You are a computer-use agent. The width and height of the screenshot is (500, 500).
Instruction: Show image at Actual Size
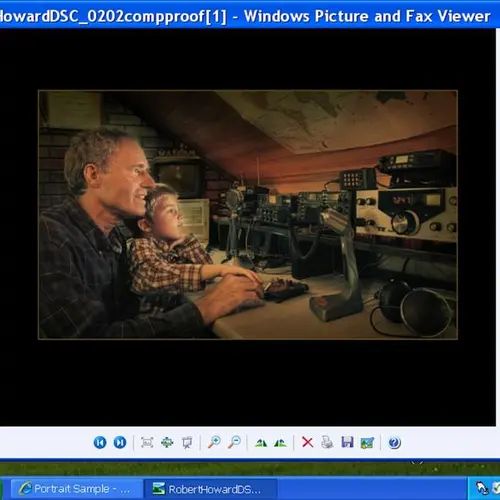click(167, 443)
